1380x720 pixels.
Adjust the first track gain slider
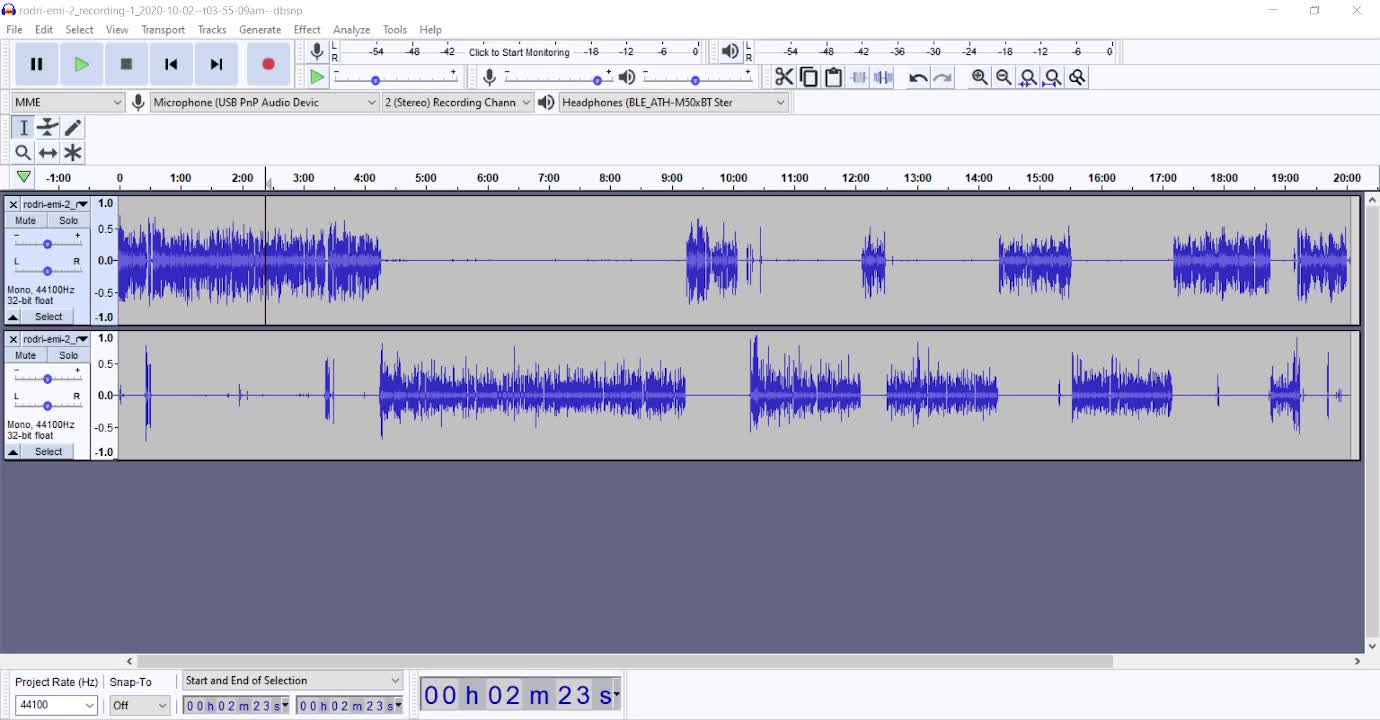click(47, 244)
